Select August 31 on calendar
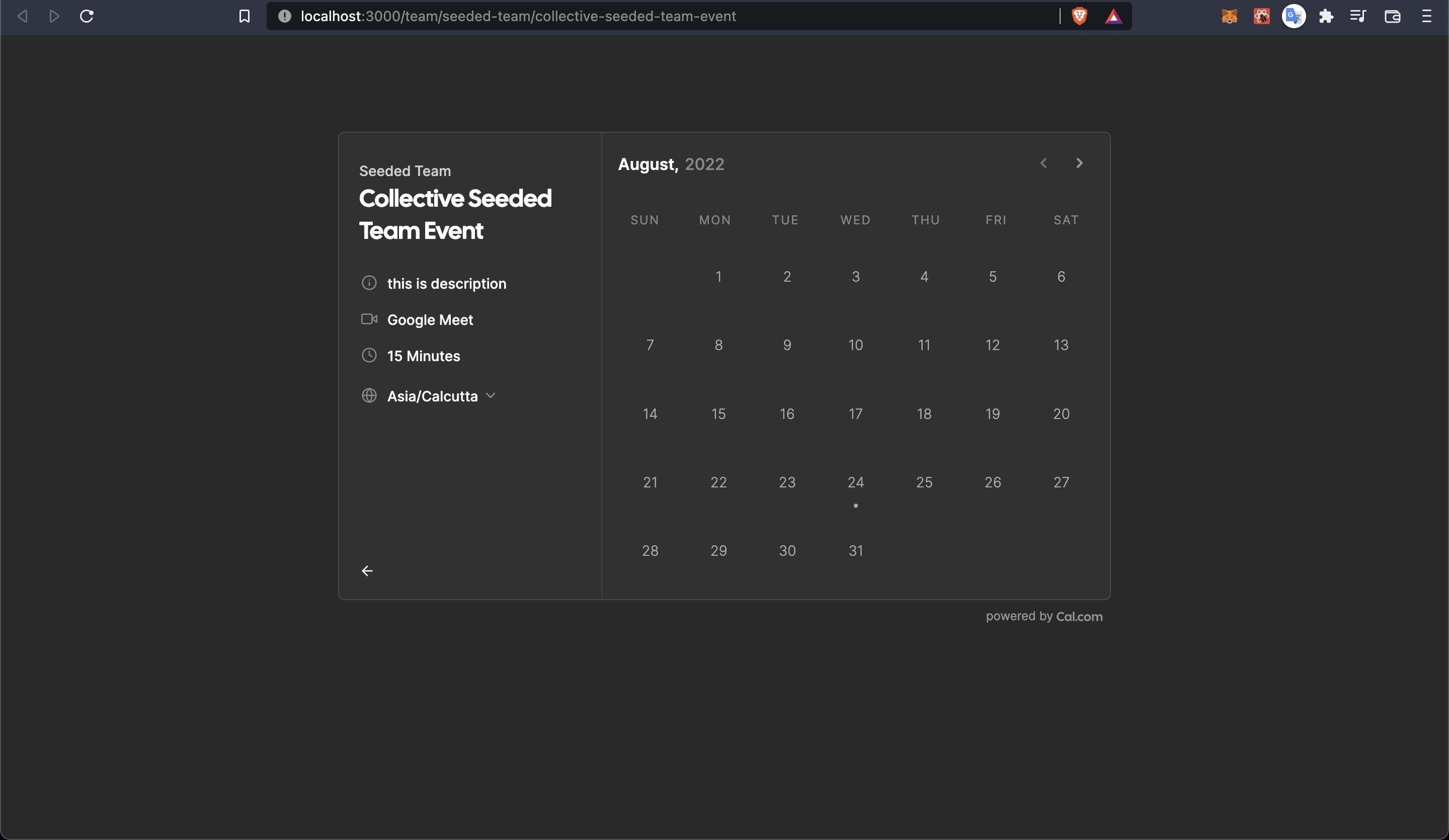Image resolution: width=1449 pixels, height=840 pixels. (x=856, y=551)
